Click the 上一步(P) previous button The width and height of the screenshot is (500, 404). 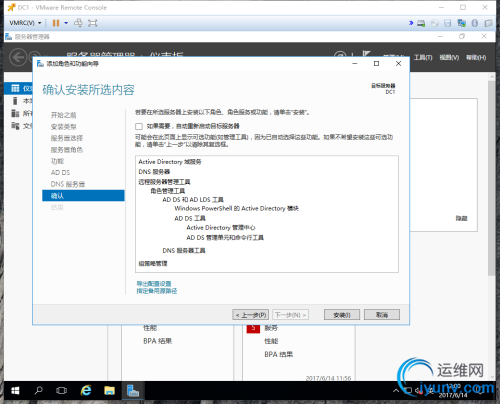tap(251, 315)
